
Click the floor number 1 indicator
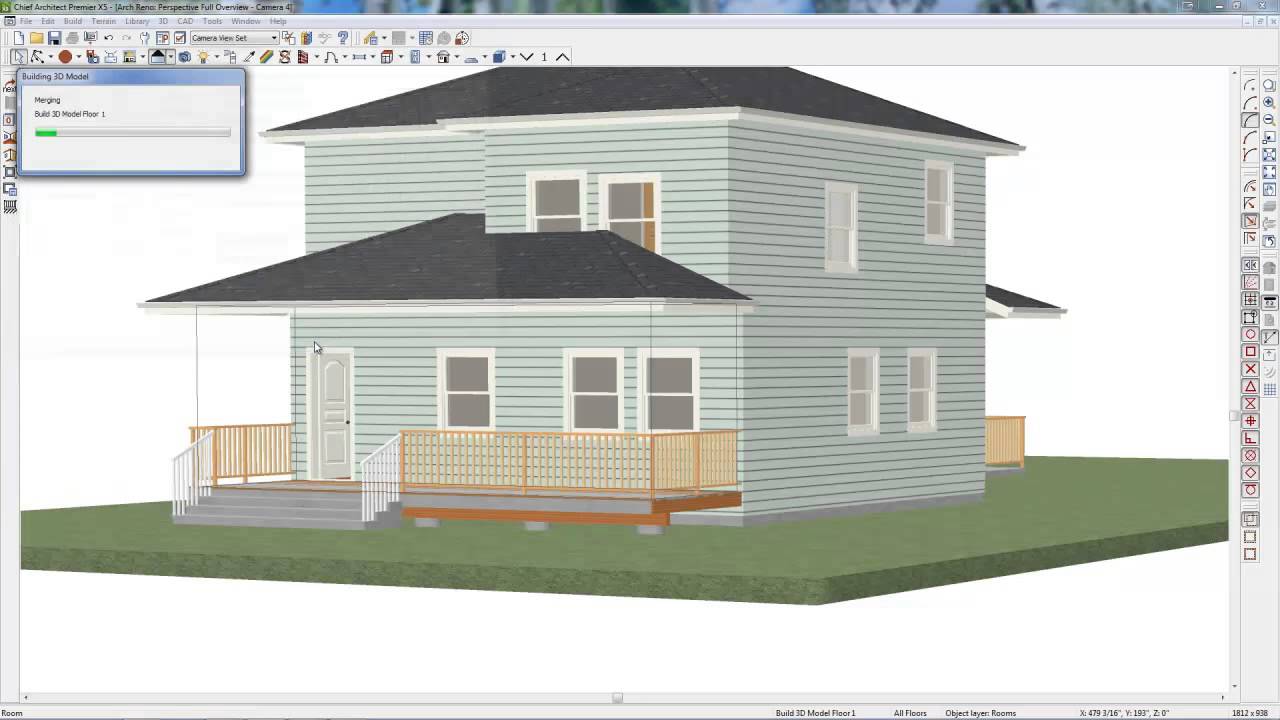click(x=544, y=57)
